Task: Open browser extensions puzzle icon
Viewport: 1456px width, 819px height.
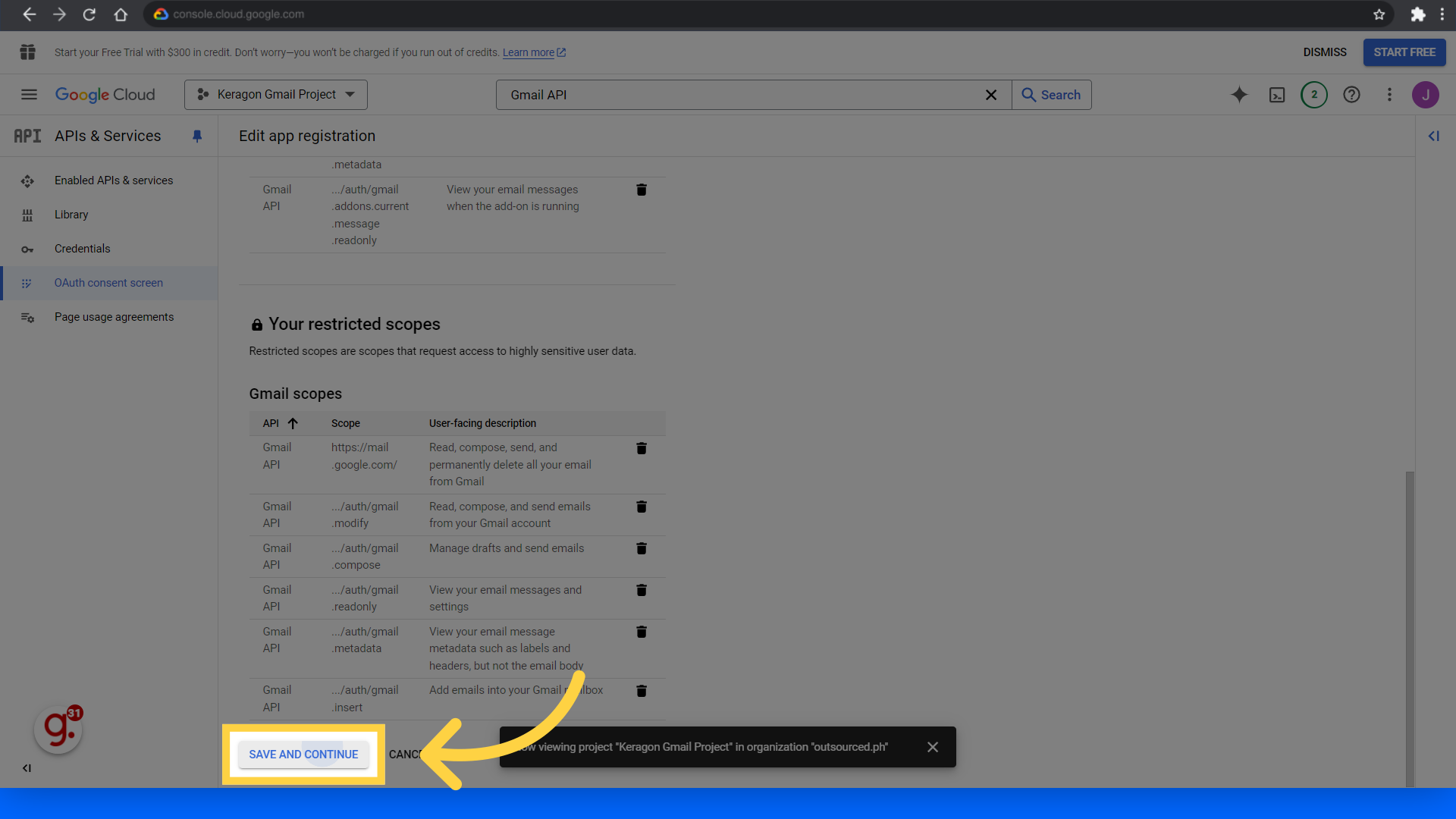Action: 1417,14
